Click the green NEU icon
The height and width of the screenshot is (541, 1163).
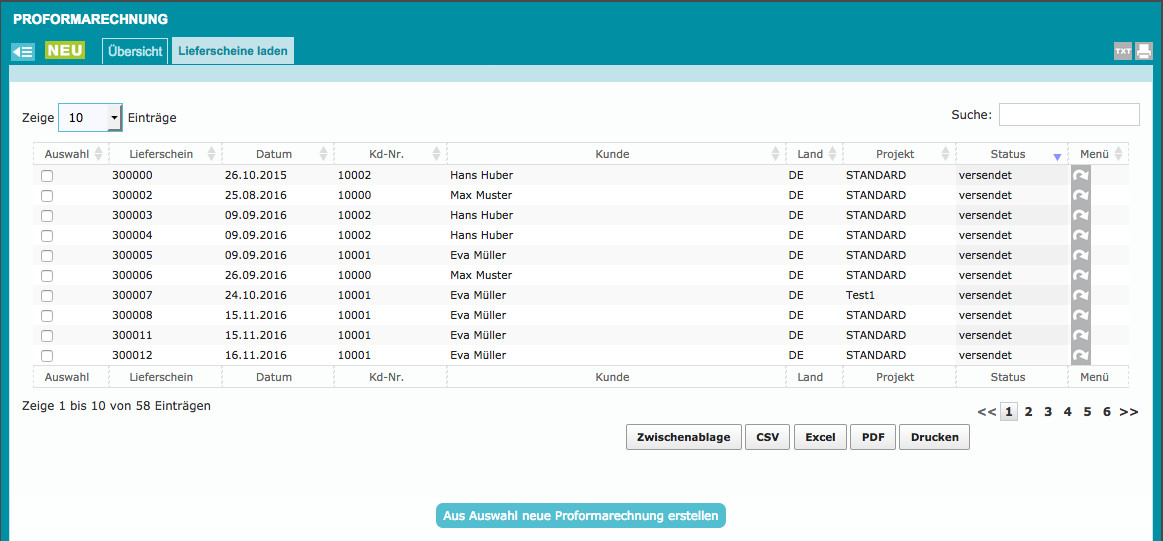(x=65, y=51)
